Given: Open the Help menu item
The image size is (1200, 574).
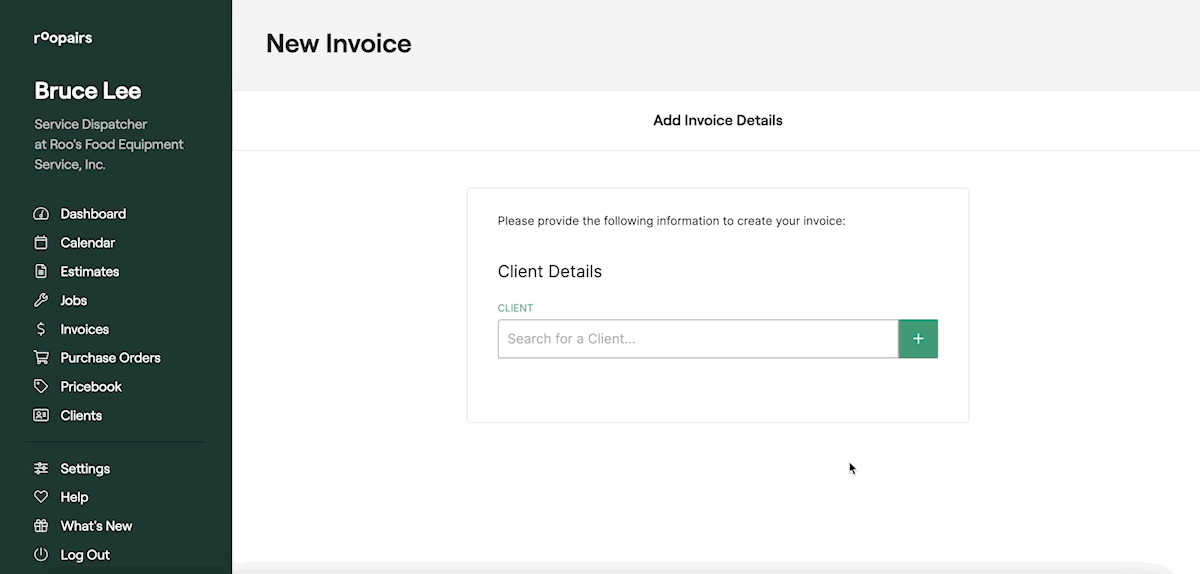Looking at the screenshot, I should click(x=74, y=497).
